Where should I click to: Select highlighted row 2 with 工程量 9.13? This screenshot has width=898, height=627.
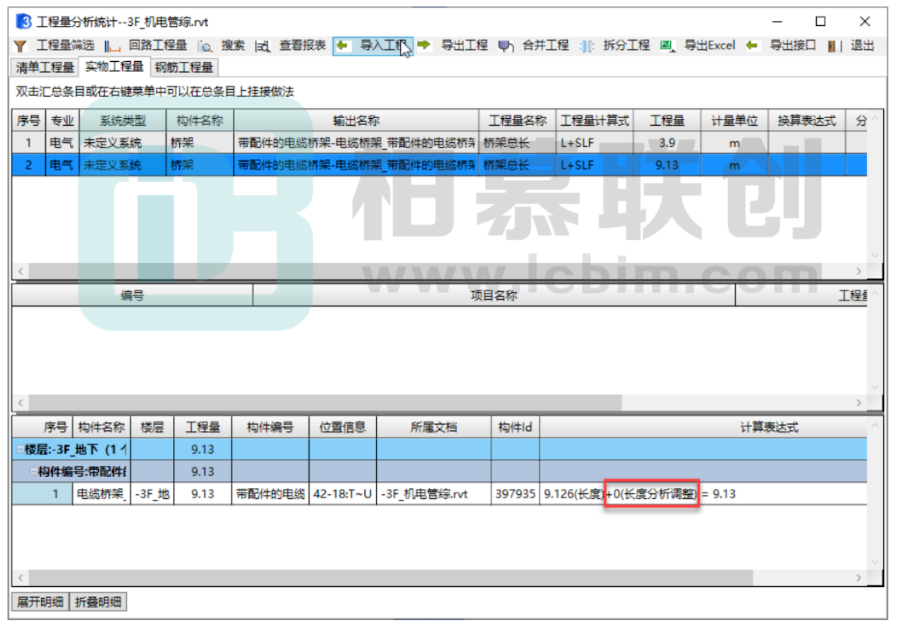[439, 165]
